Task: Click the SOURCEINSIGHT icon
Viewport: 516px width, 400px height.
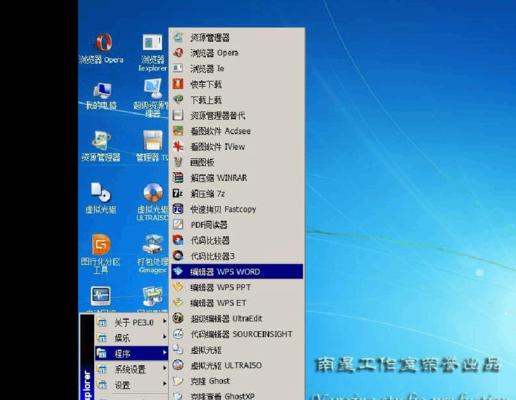Action: click(178, 334)
